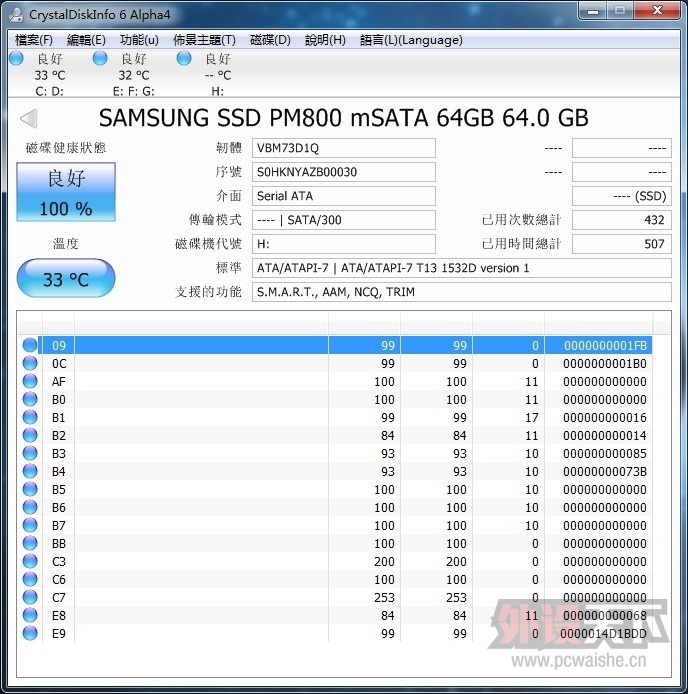Click the CrystalDiskInfo title bar app icon
The image size is (688, 694).
(16, 14)
